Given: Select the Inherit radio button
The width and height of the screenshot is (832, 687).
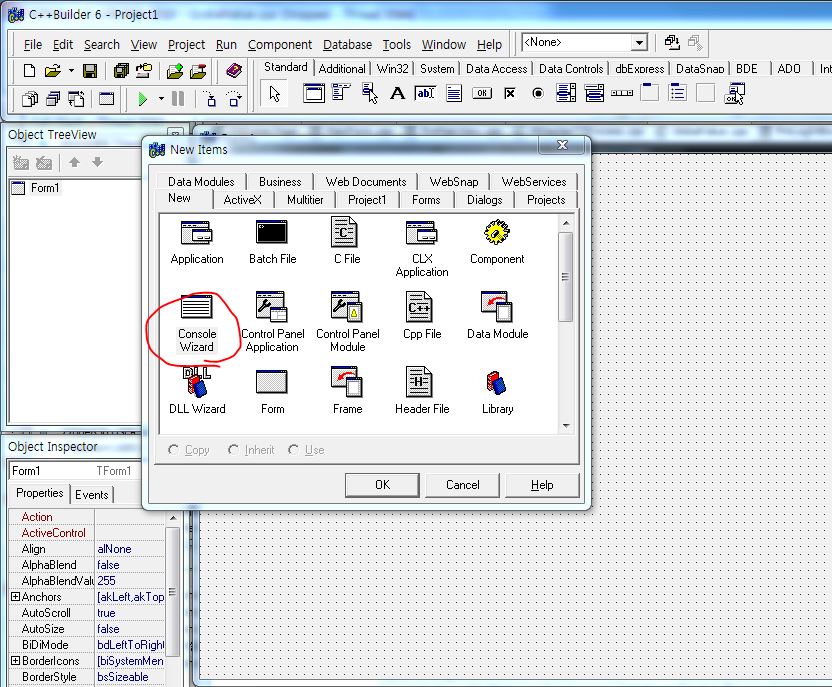Looking at the screenshot, I should pyautogui.click(x=234, y=450).
